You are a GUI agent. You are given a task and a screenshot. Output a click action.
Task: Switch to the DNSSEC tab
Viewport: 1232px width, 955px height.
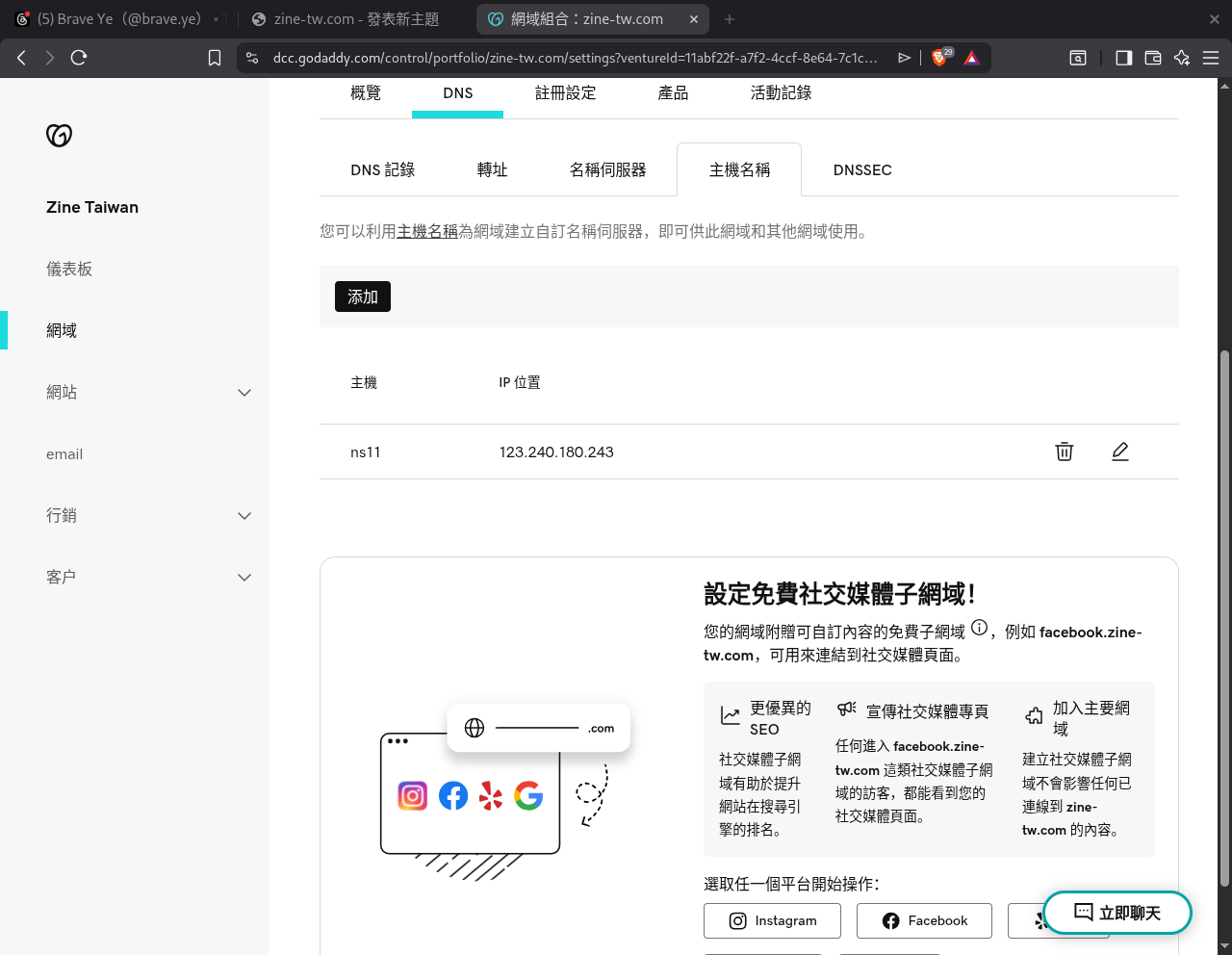tap(861, 170)
